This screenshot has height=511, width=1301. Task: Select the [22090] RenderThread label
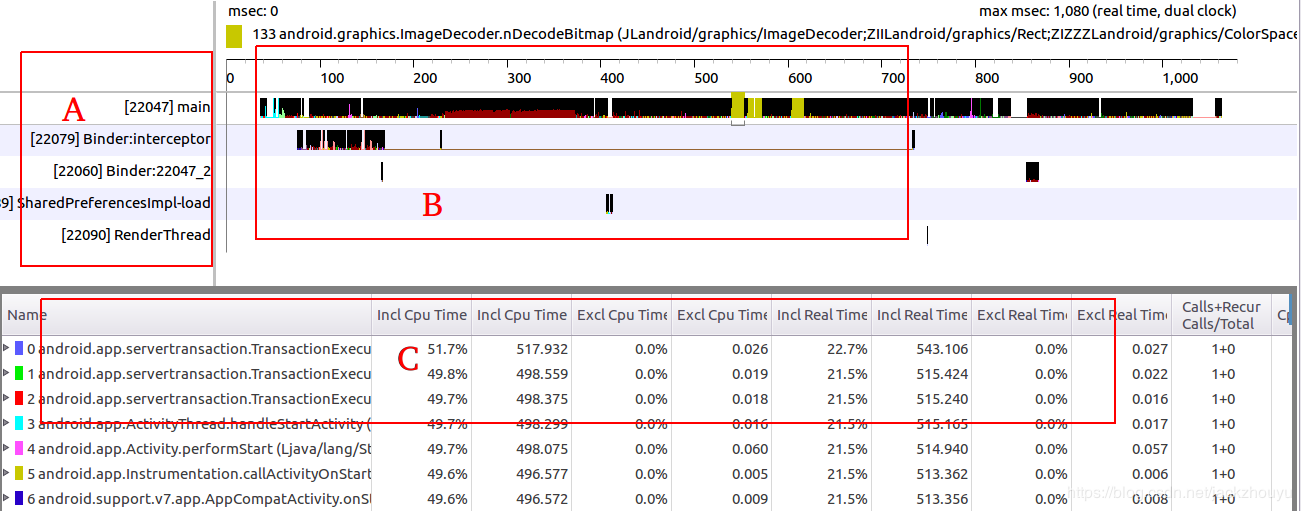[x=136, y=235]
